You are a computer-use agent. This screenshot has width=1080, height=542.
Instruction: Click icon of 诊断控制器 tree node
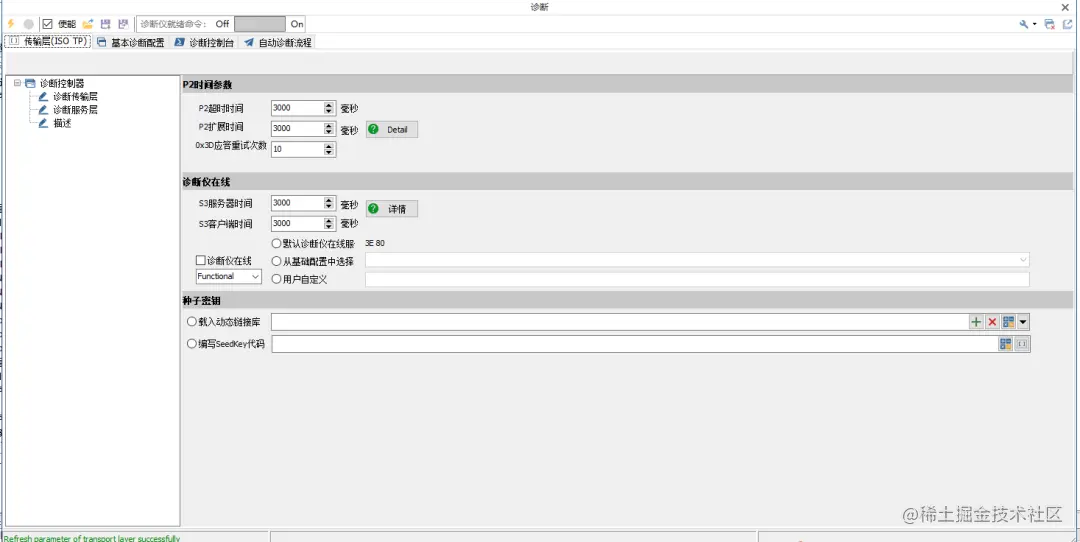point(30,83)
